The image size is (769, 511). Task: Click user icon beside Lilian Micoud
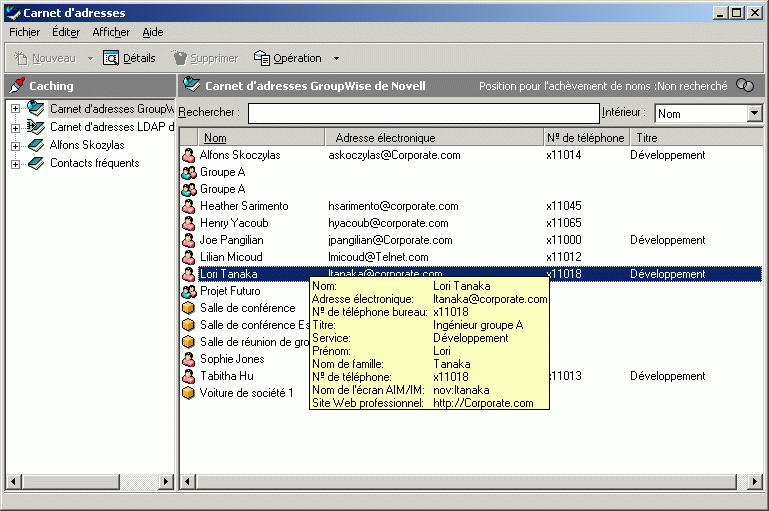189,257
